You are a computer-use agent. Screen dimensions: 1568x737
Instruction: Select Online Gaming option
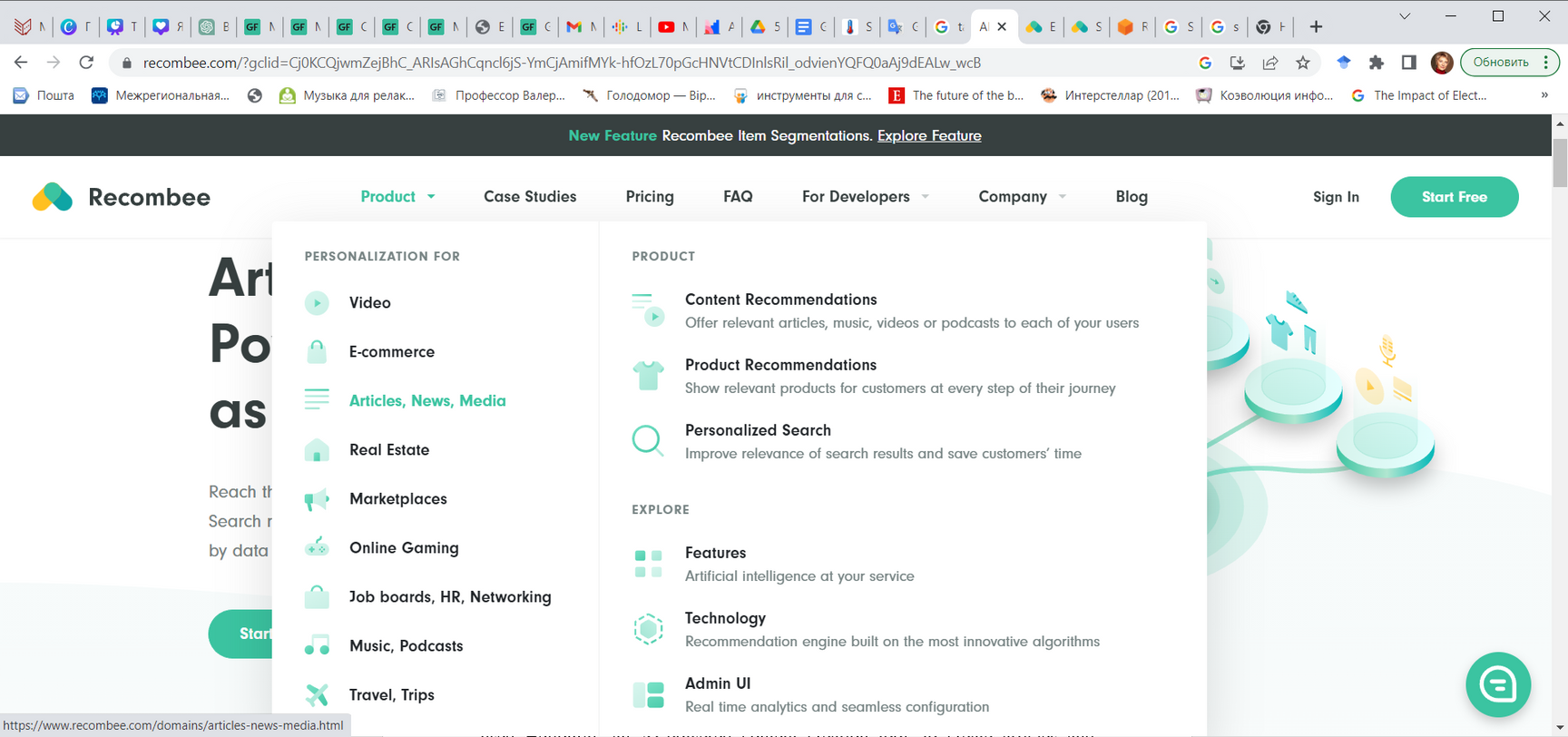[404, 547]
